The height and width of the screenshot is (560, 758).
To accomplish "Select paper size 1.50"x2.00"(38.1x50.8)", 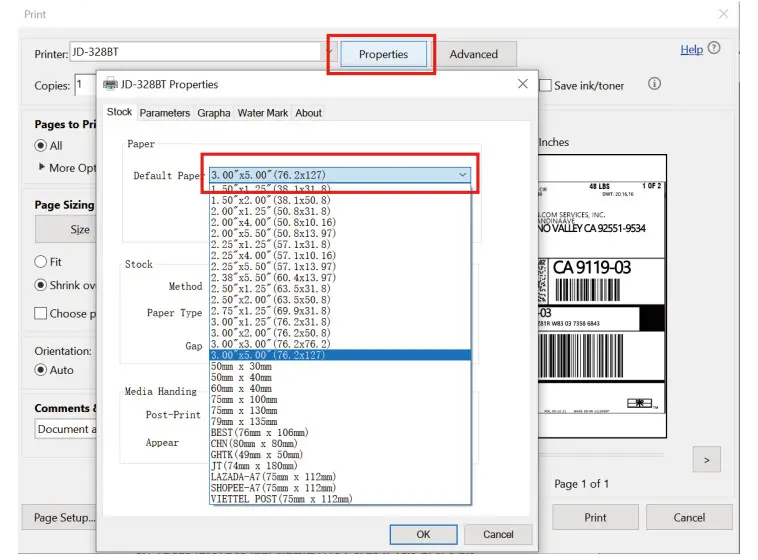I will click(x=340, y=200).
